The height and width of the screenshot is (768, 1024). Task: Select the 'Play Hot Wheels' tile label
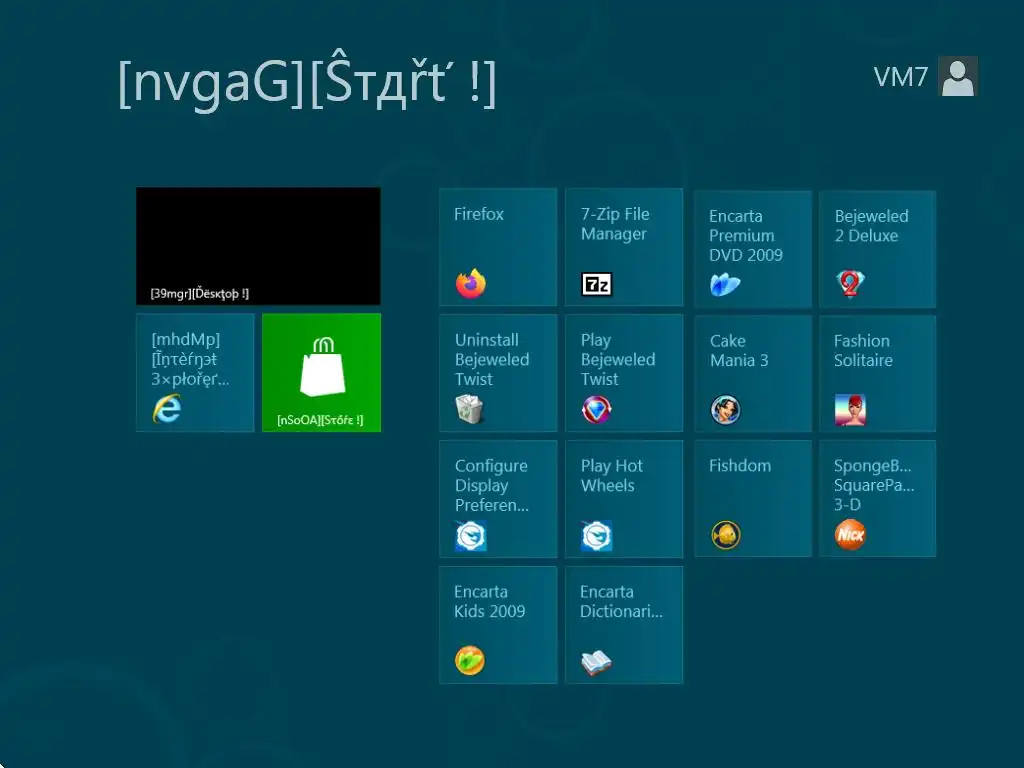pyautogui.click(x=612, y=476)
